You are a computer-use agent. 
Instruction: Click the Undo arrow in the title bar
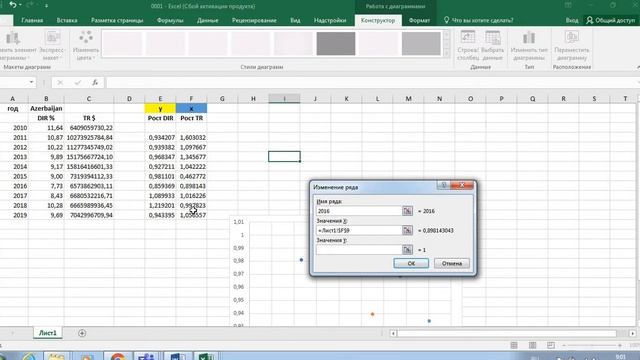click(x=13, y=5)
